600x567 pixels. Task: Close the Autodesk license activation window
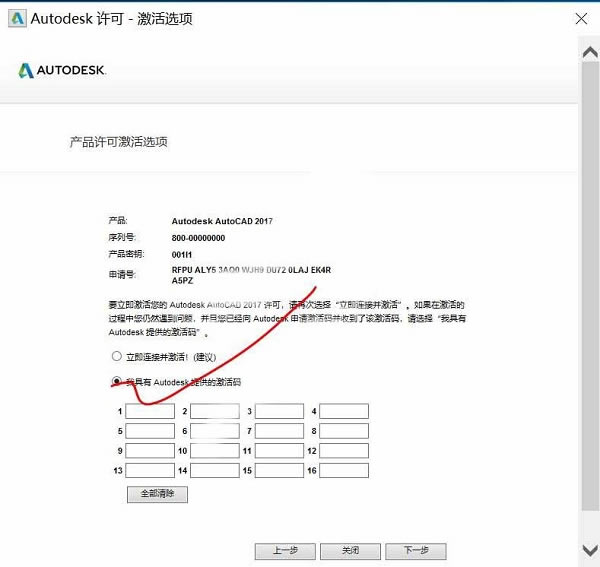coord(581,18)
